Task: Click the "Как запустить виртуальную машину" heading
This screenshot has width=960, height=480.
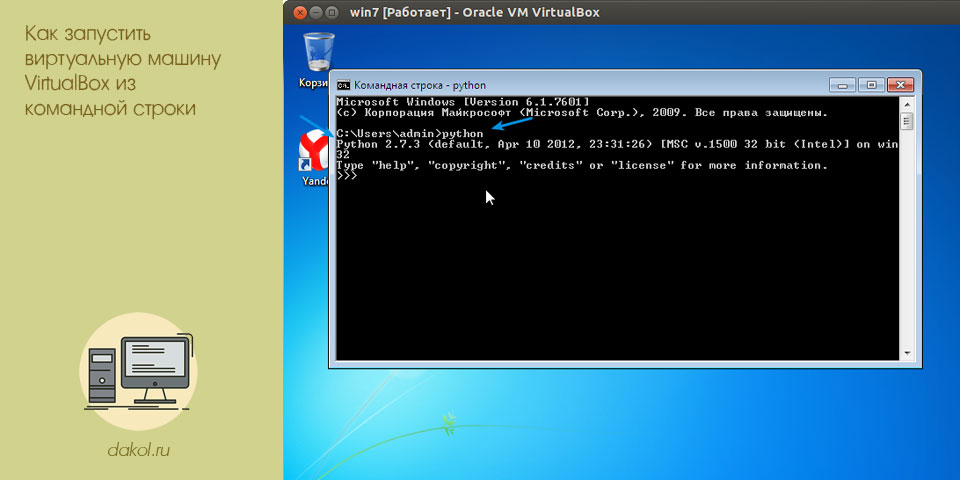Action: (x=123, y=71)
